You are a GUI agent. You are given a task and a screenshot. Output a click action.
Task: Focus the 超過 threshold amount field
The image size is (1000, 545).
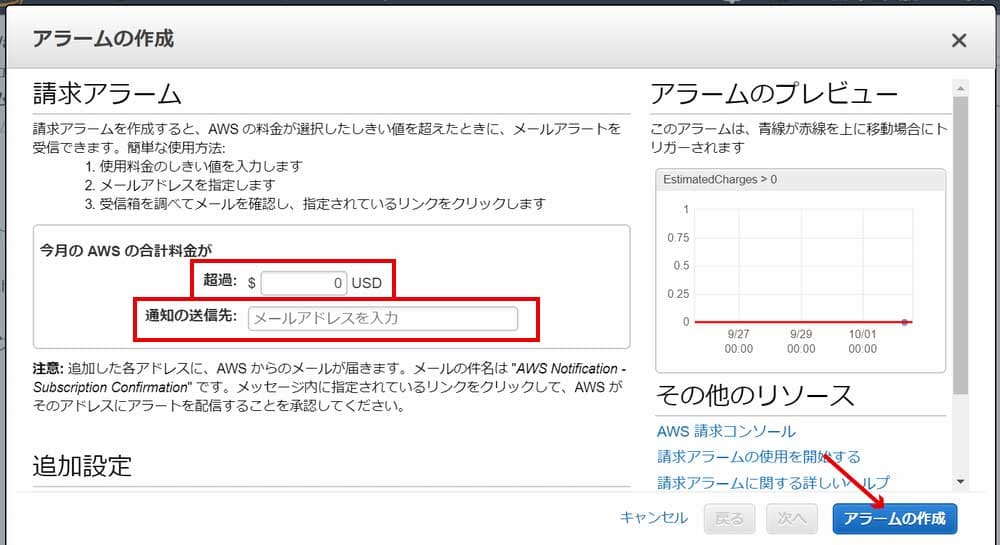[x=305, y=283]
